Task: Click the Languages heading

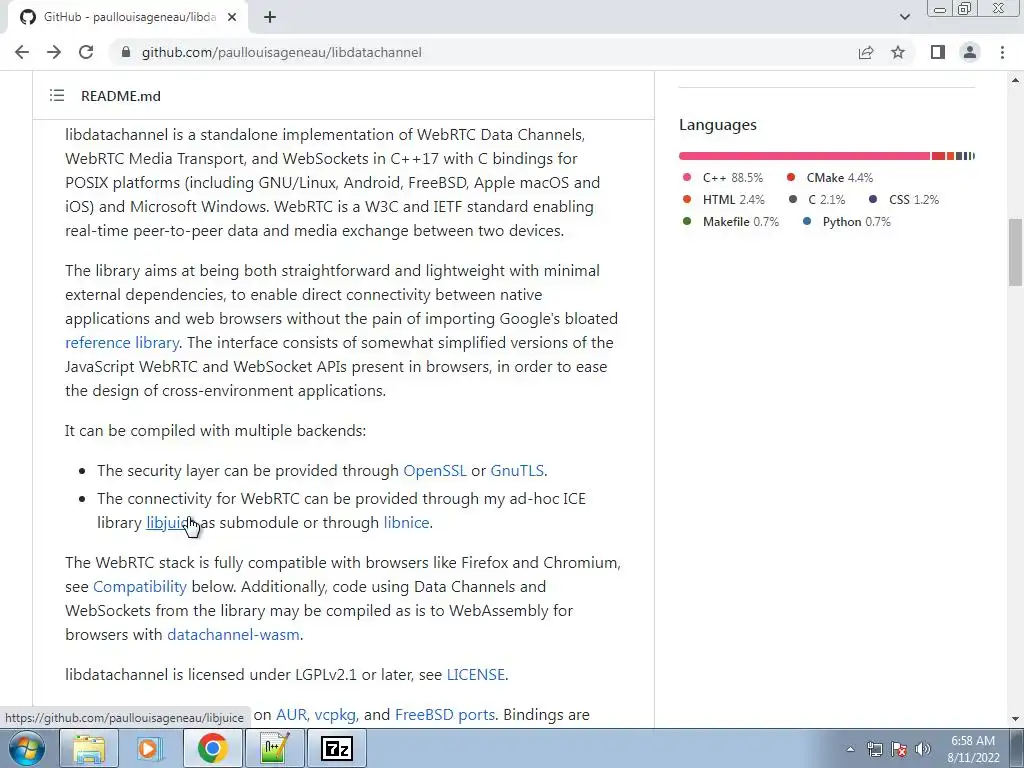Action: coord(718,125)
